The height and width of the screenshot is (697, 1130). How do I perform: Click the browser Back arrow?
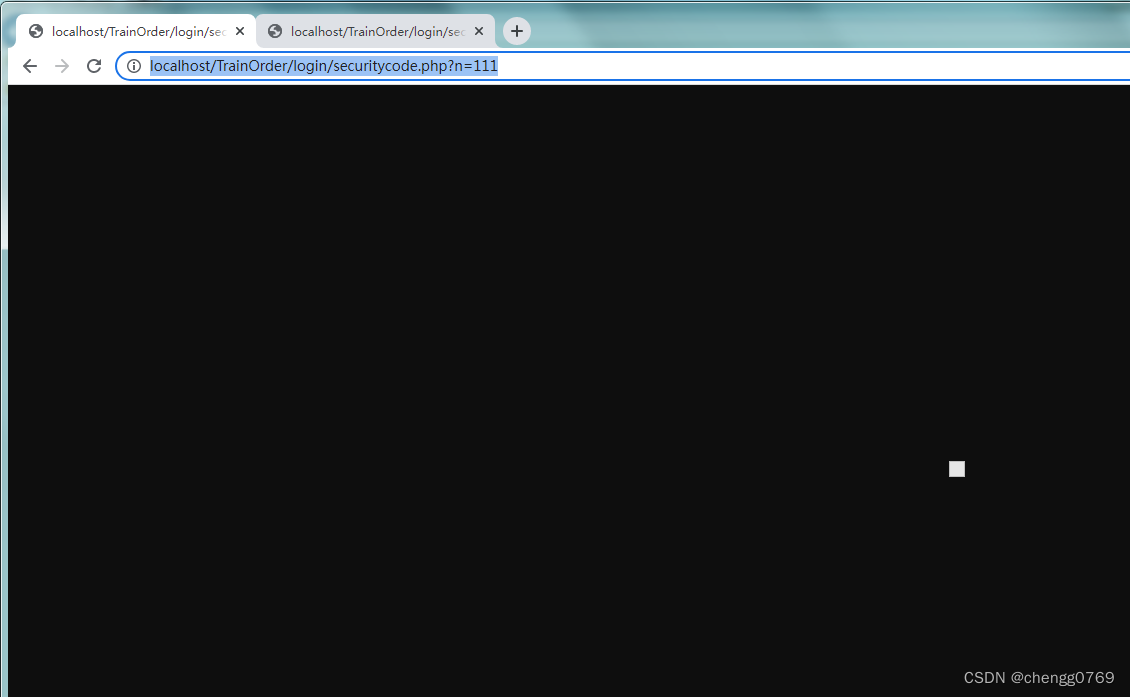tap(30, 66)
